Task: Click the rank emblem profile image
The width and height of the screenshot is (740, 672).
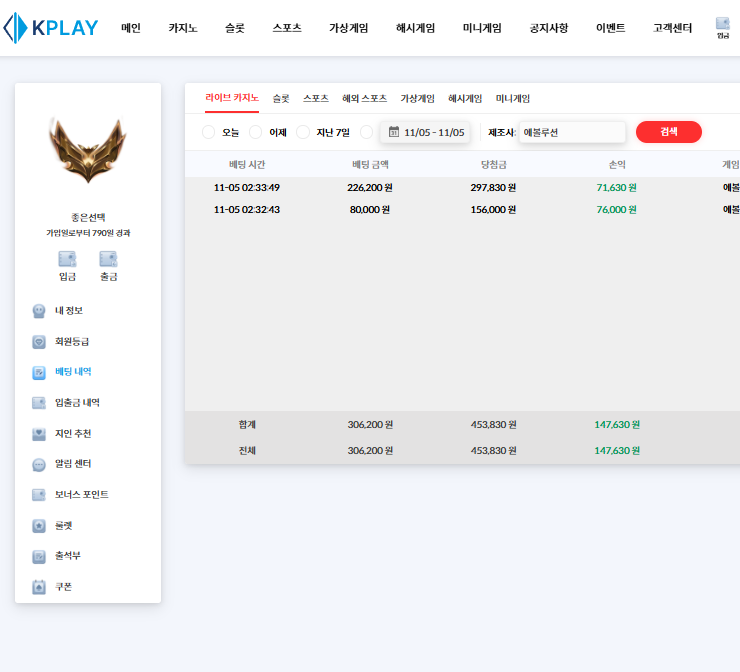Action: coord(88,150)
